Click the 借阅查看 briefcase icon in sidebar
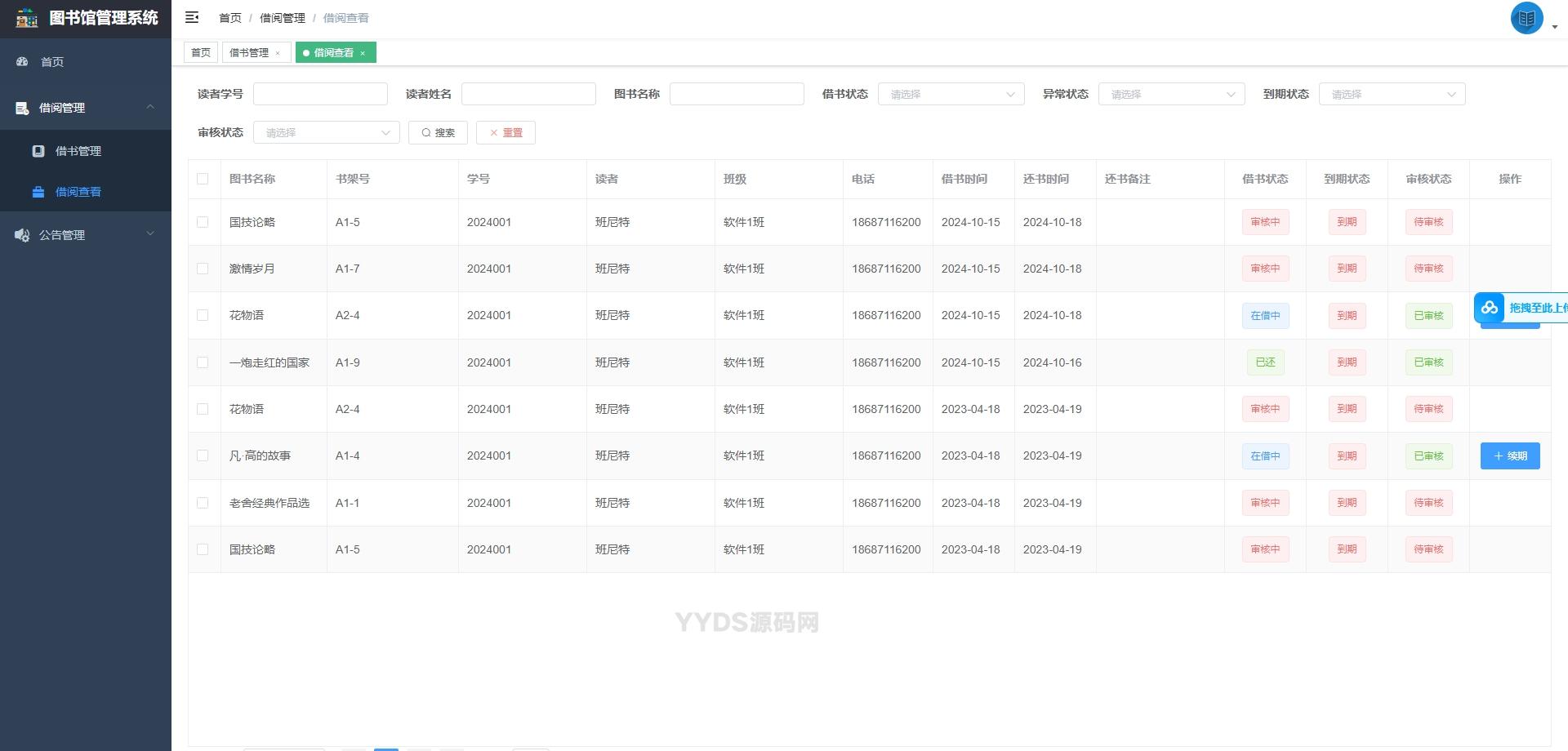This screenshot has width=1568, height=751. (38, 193)
